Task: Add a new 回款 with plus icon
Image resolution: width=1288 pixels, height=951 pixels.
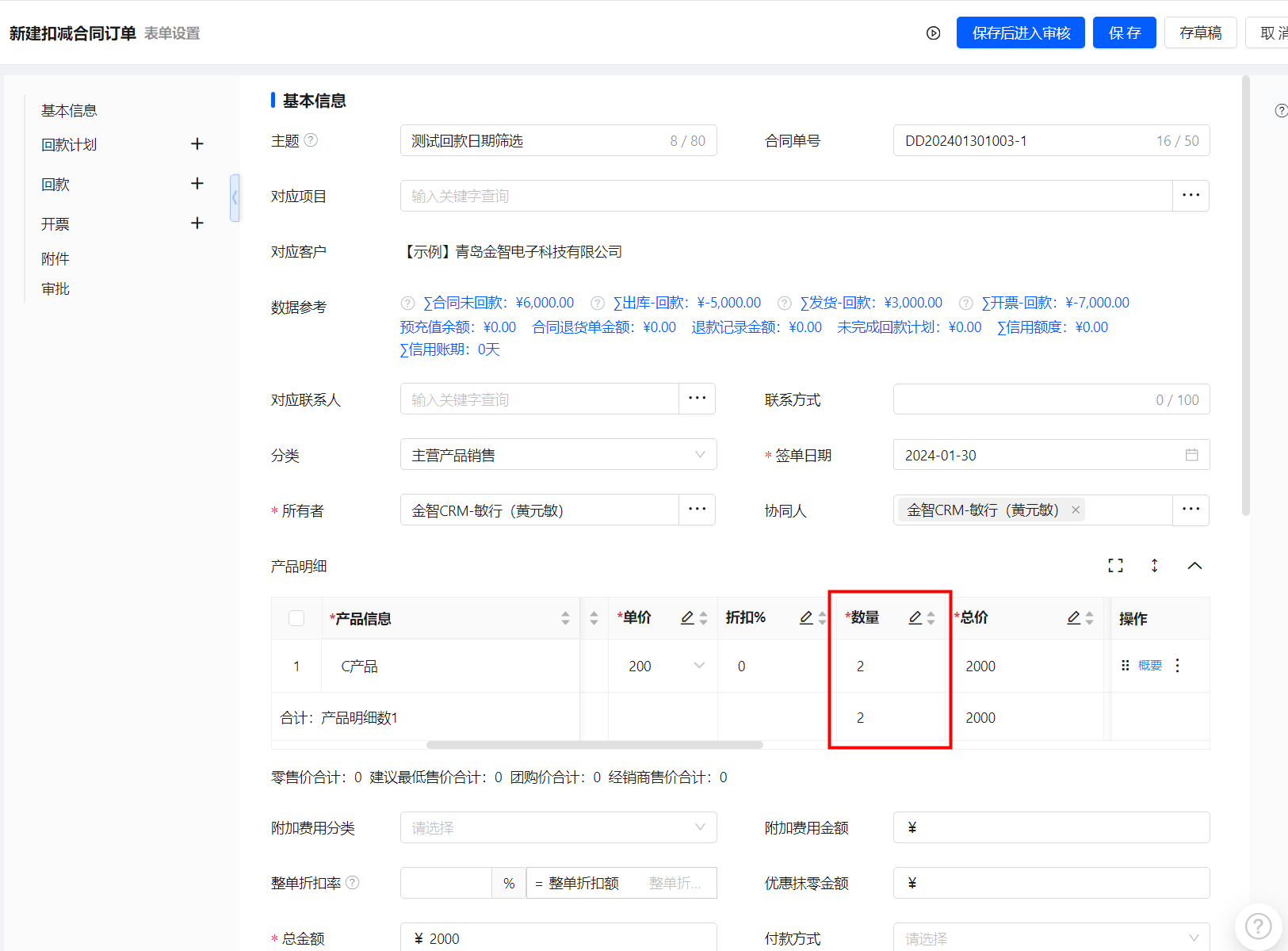Action: [197, 183]
